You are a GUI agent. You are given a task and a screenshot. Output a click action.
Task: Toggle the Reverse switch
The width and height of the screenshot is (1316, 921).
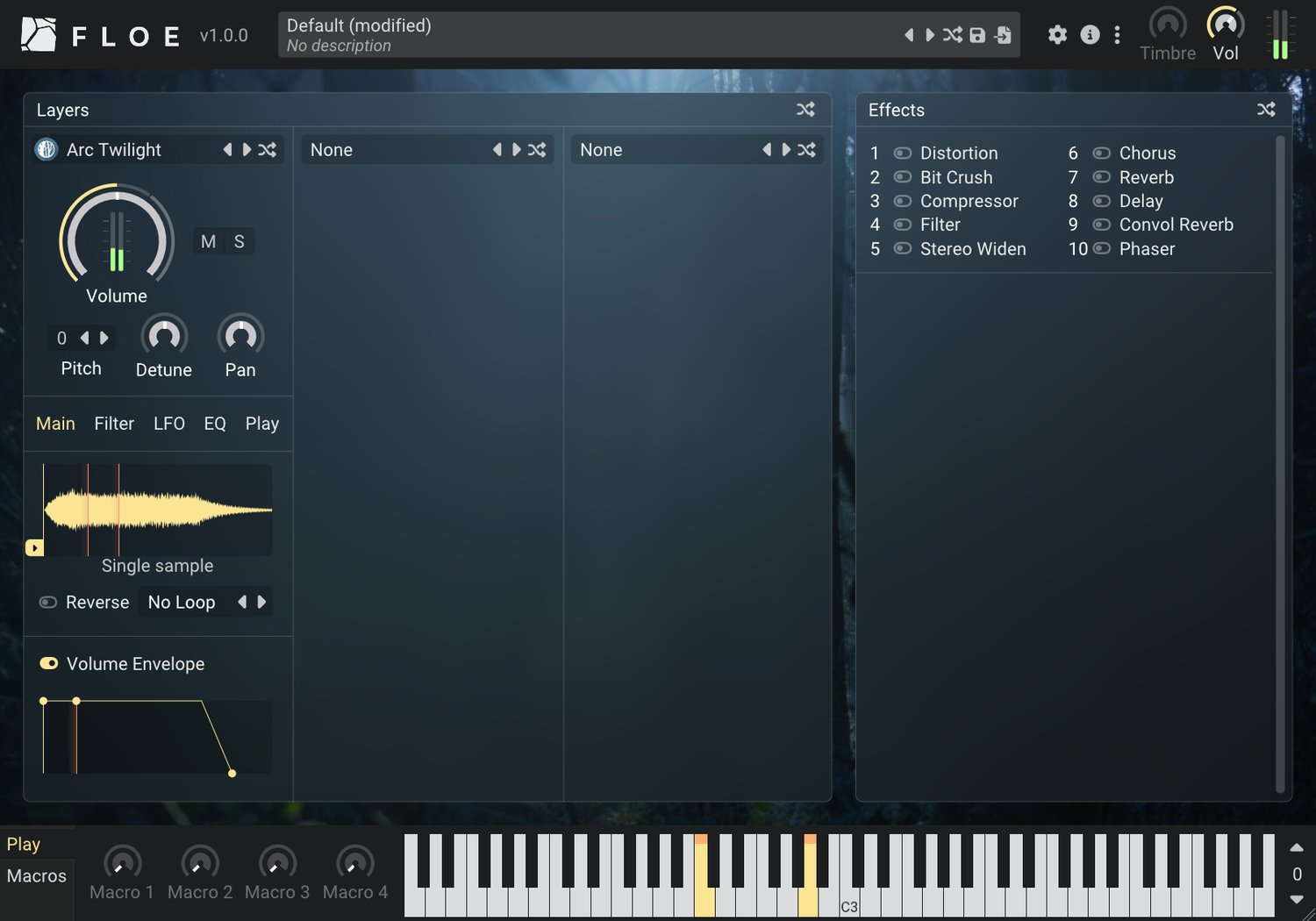[48, 603]
